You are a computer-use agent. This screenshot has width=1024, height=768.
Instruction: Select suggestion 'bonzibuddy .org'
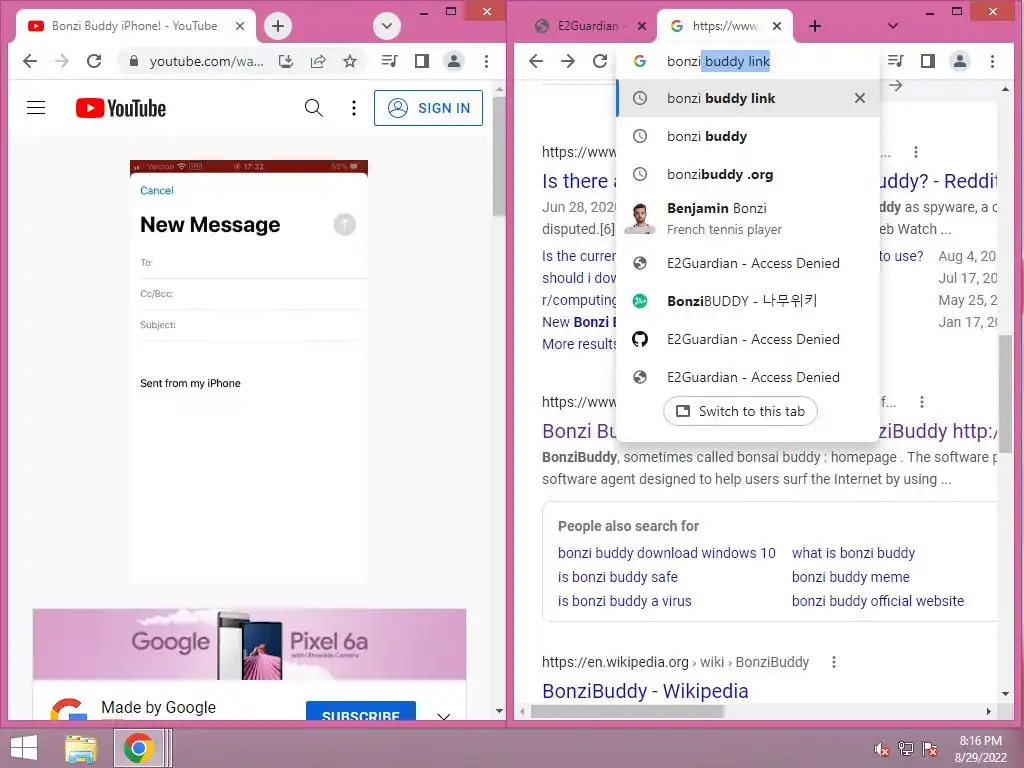[748, 174]
